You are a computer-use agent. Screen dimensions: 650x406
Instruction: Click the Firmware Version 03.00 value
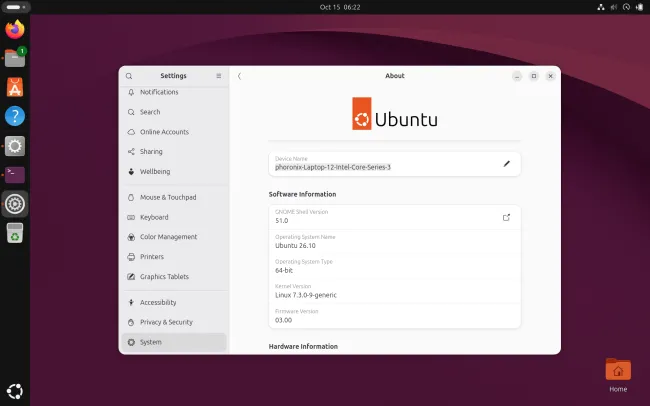[284, 320]
